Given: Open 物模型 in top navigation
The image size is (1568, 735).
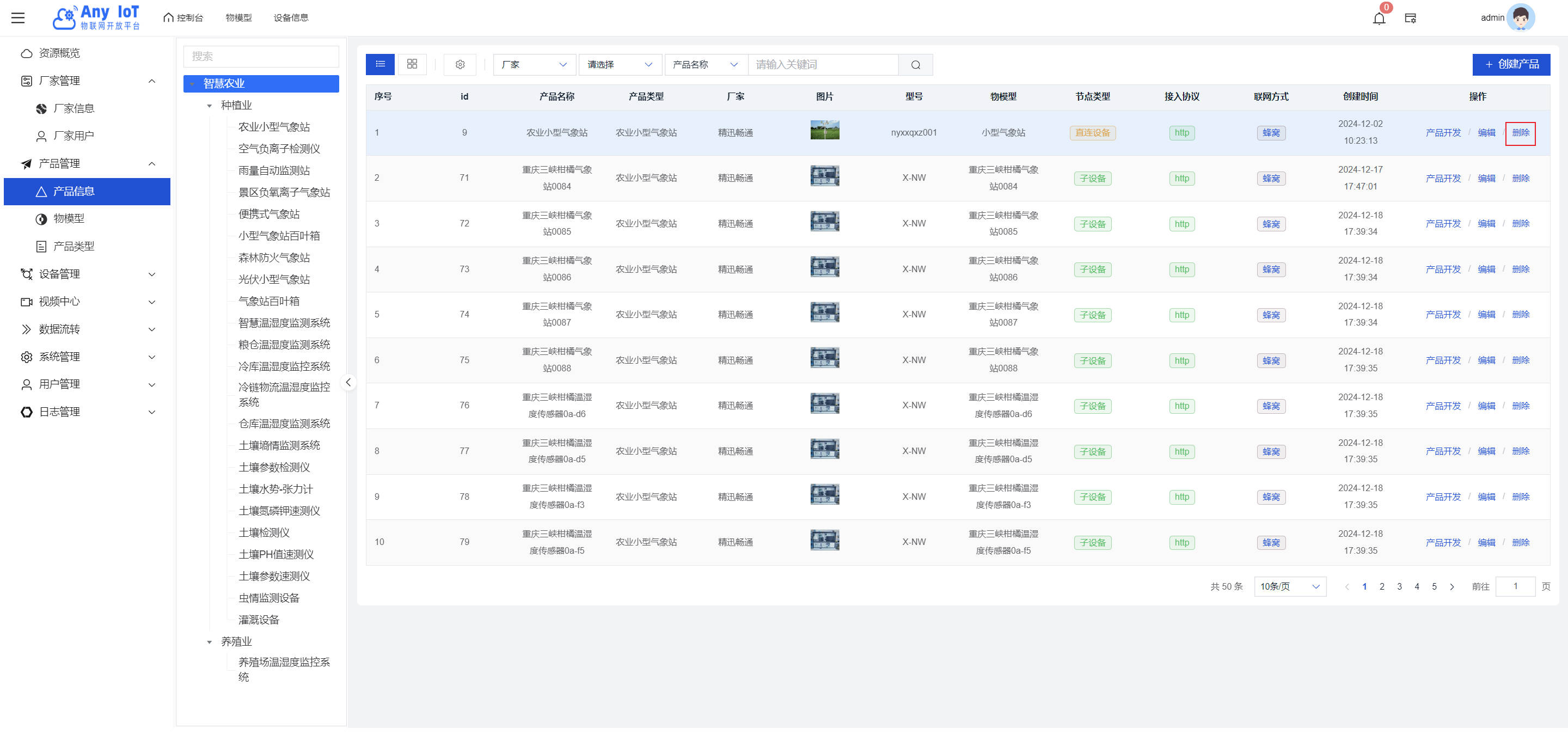Looking at the screenshot, I should 238,17.
